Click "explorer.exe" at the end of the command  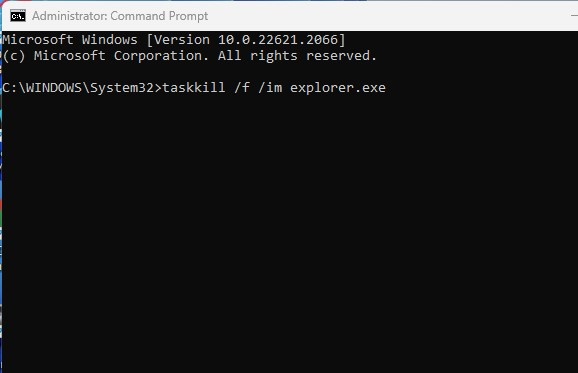tap(338, 88)
